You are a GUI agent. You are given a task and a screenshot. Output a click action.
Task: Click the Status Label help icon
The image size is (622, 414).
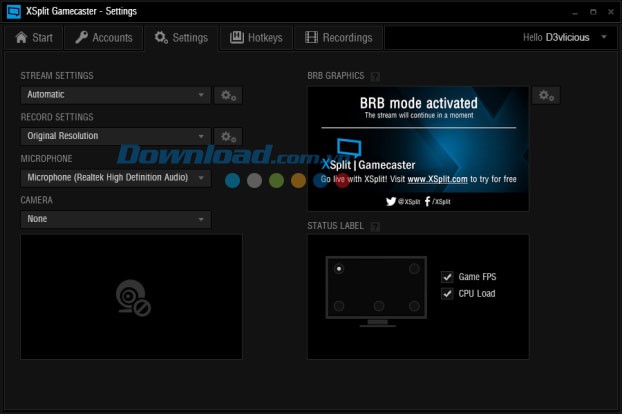[x=375, y=226]
